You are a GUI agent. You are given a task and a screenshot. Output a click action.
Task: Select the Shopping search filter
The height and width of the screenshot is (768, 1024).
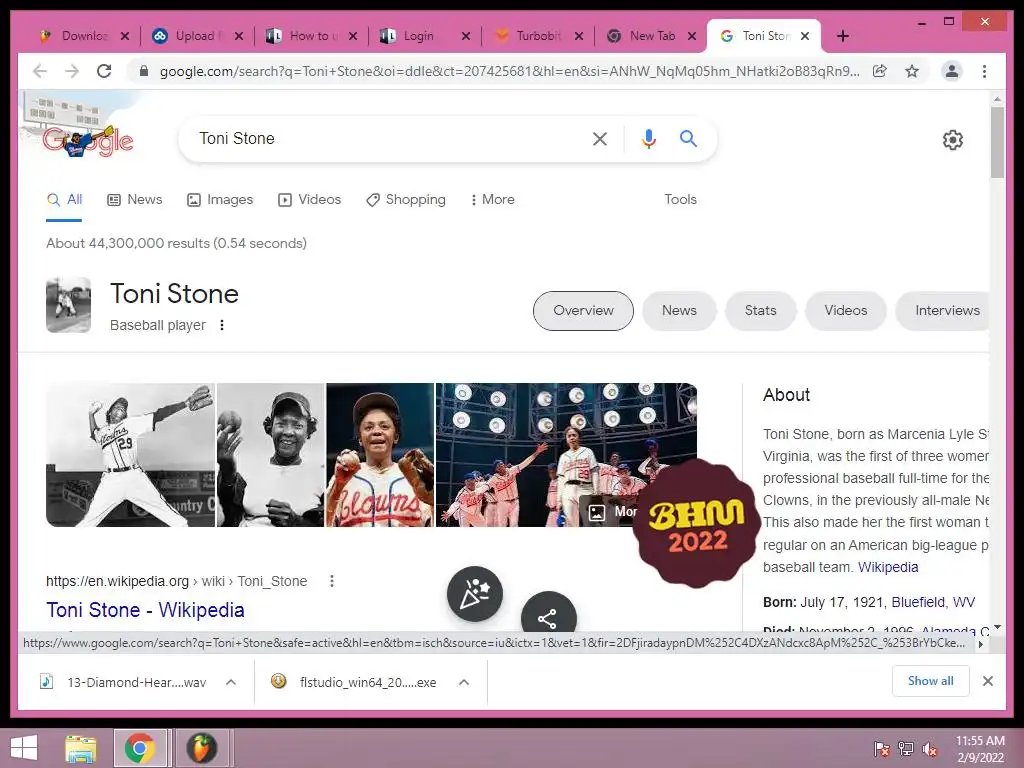tap(406, 200)
